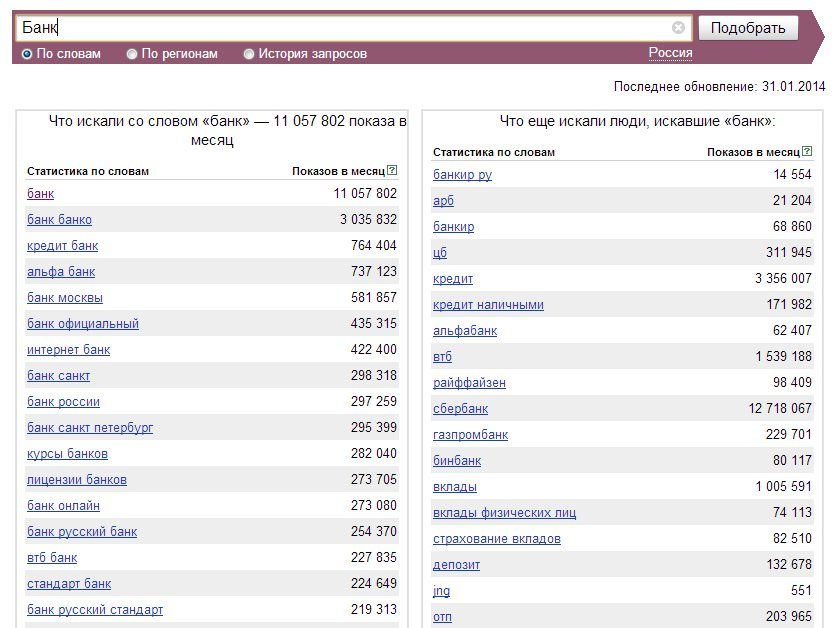Open the курсы банков keyword link
Viewport: 835px width, 628px height.
(x=68, y=454)
